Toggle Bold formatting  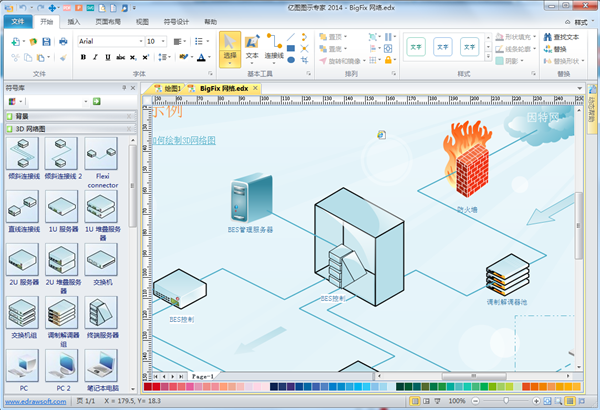tap(83, 57)
